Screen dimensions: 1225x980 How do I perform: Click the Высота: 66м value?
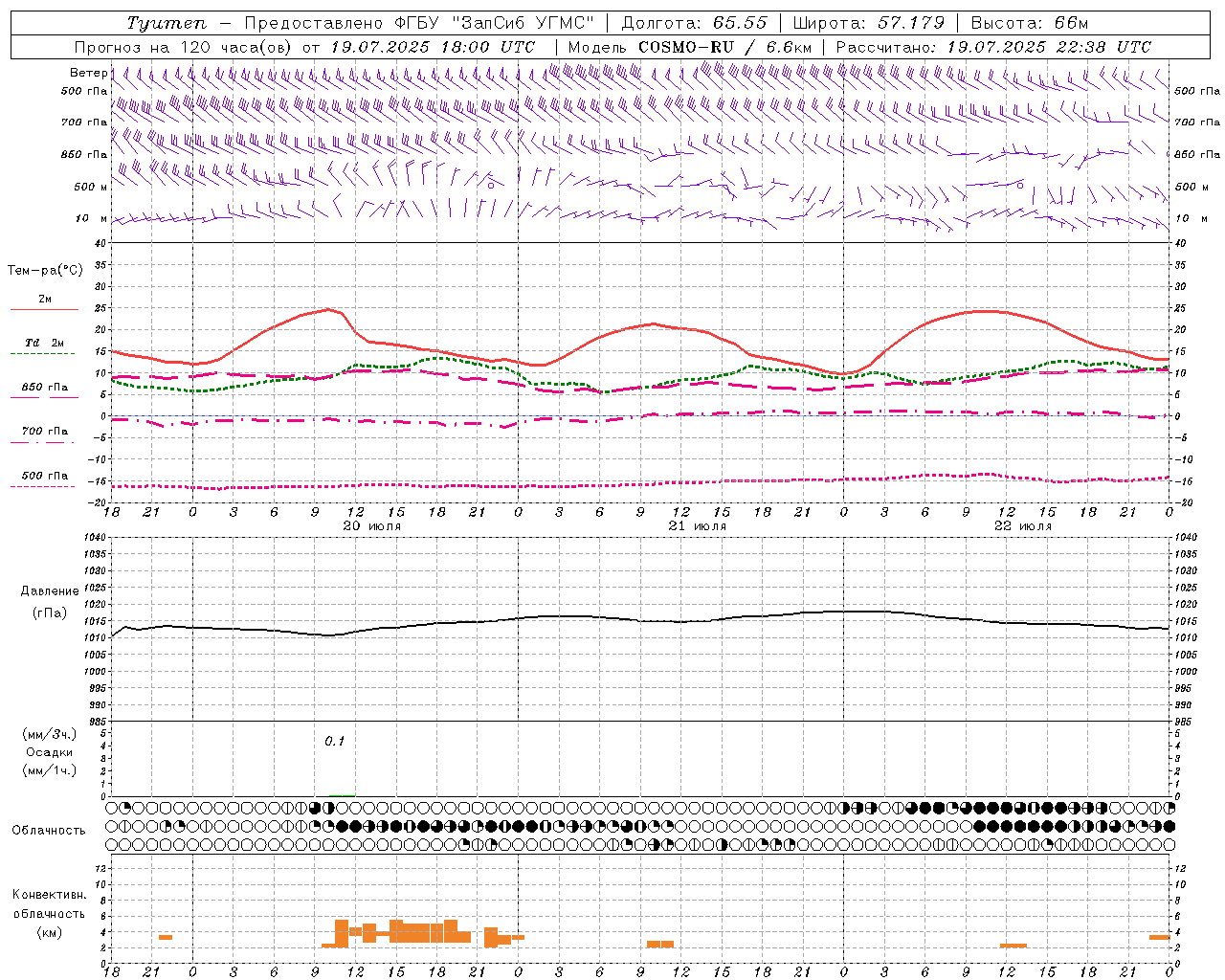pos(1030,23)
